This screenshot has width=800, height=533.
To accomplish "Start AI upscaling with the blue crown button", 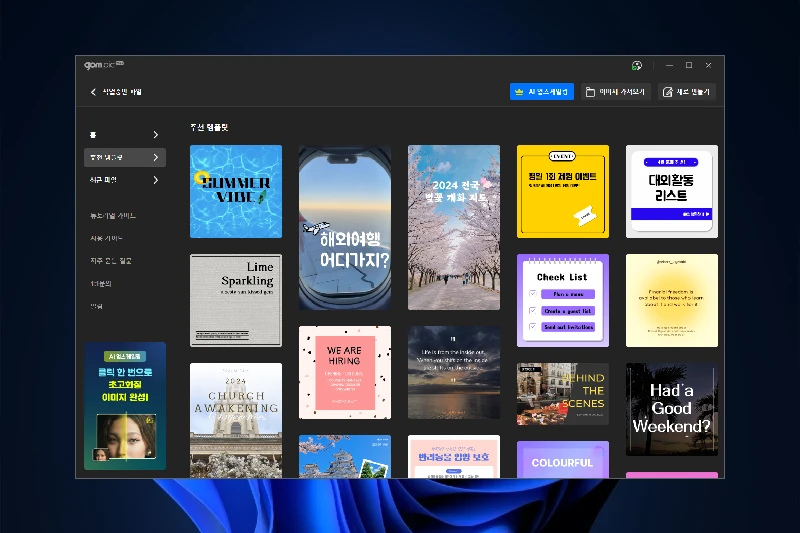I will [x=541, y=92].
